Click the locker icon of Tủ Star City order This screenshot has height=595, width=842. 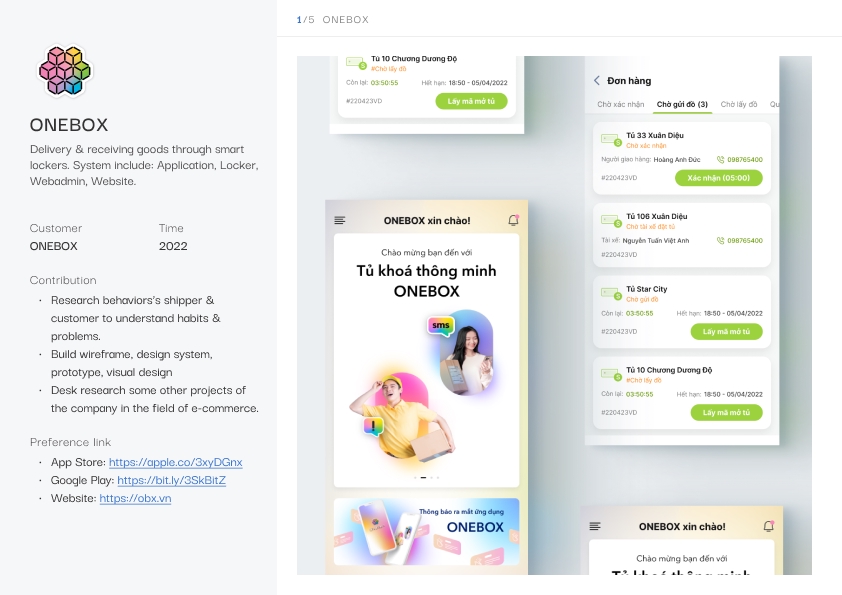611,294
